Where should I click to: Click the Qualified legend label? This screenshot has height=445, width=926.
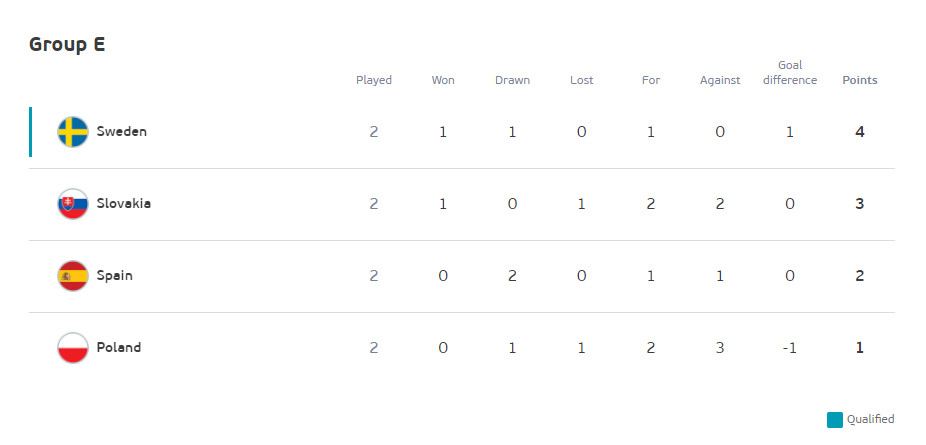click(870, 420)
